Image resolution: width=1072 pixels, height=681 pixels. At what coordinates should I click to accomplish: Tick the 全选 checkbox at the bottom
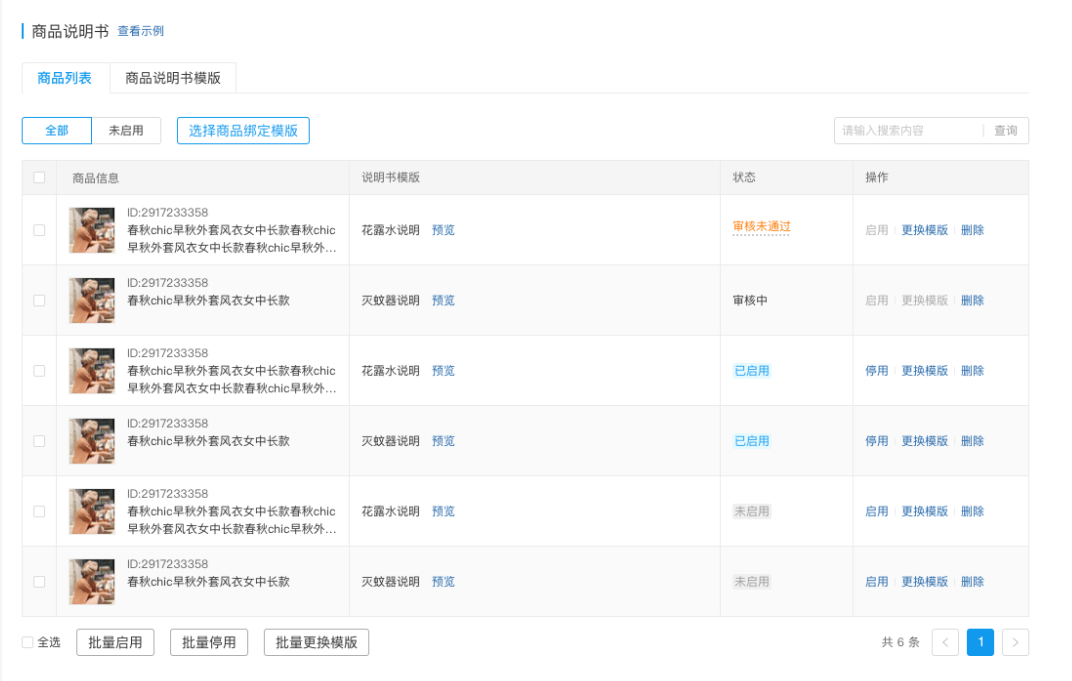point(27,642)
